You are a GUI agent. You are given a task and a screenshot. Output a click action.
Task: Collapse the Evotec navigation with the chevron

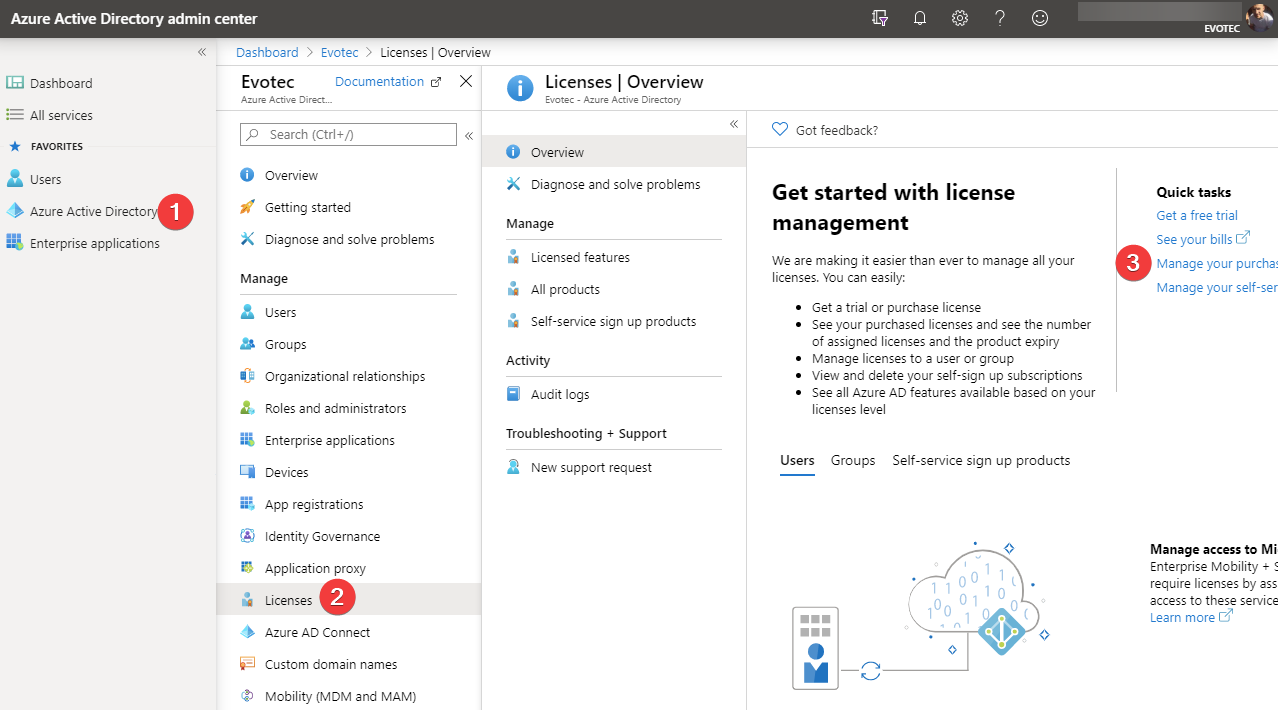point(202,52)
